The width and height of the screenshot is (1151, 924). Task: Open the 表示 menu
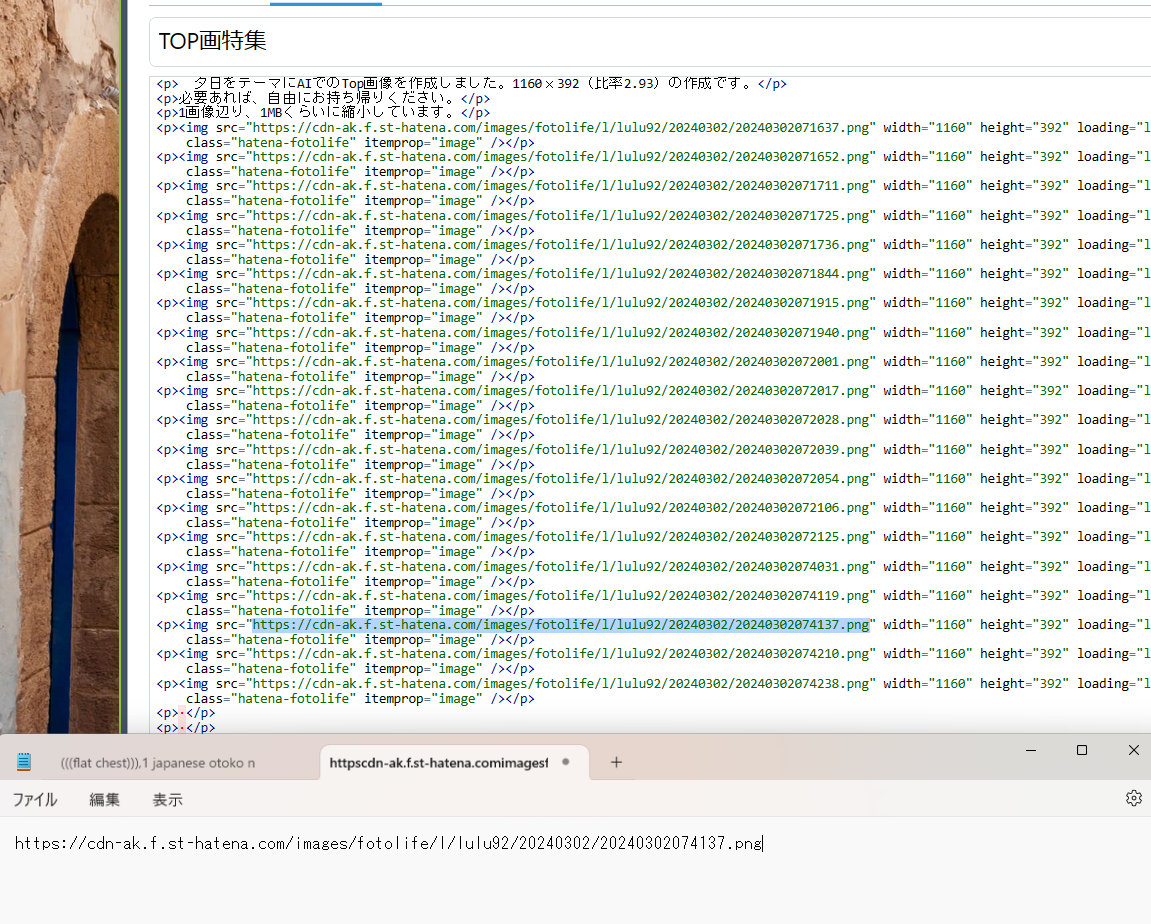[x=167, y=799]
